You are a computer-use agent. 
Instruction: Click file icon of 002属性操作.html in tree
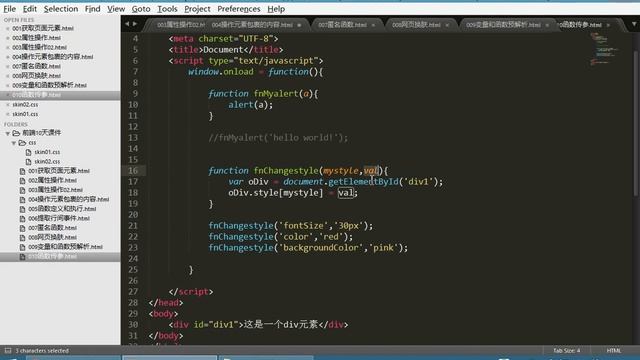22,180
